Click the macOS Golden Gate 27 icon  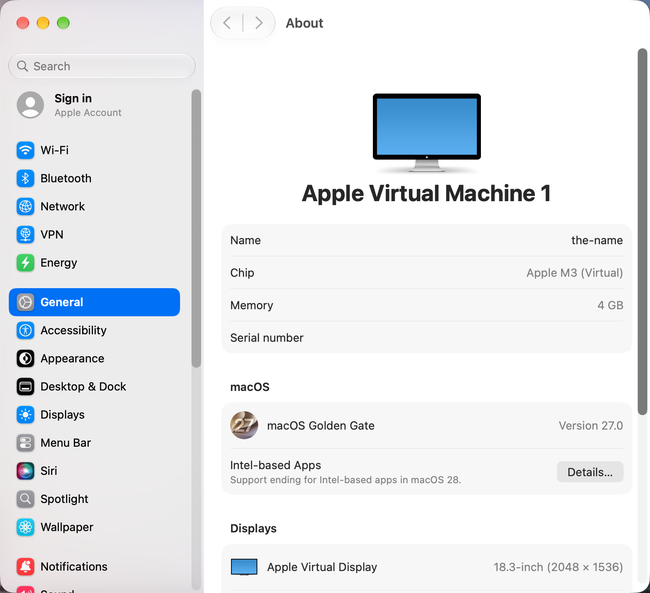tap(244, 425)
